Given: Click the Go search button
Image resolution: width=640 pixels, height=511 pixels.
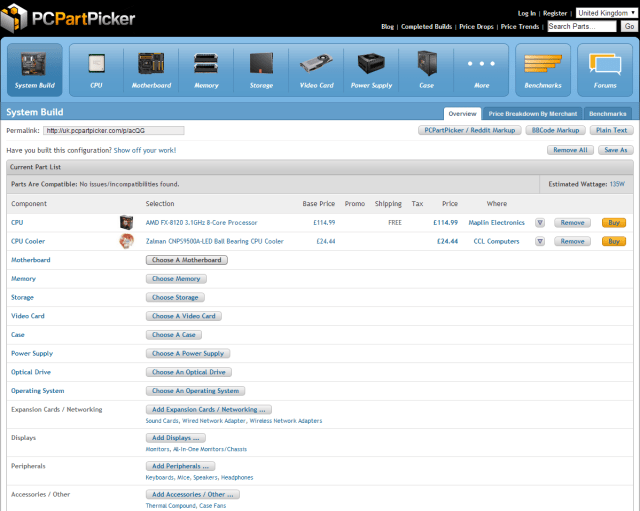Looking at the screenshot, I should 629,27.
